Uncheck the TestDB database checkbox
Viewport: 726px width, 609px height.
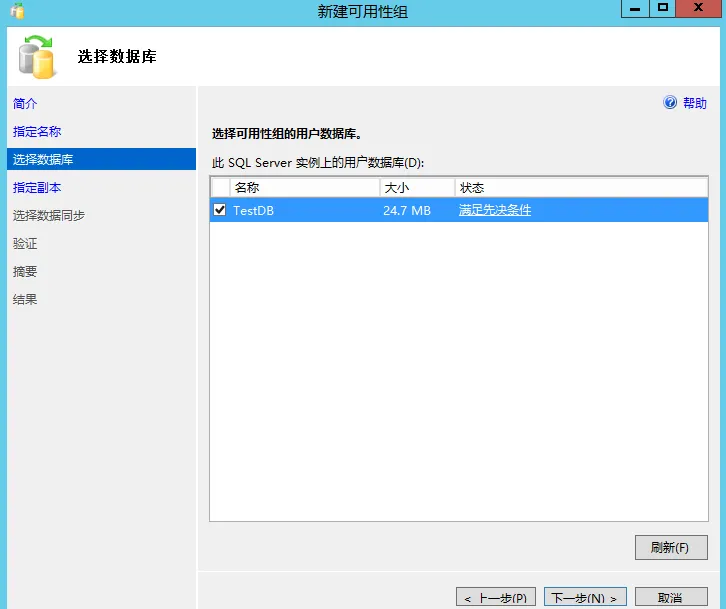coord(219,210)
